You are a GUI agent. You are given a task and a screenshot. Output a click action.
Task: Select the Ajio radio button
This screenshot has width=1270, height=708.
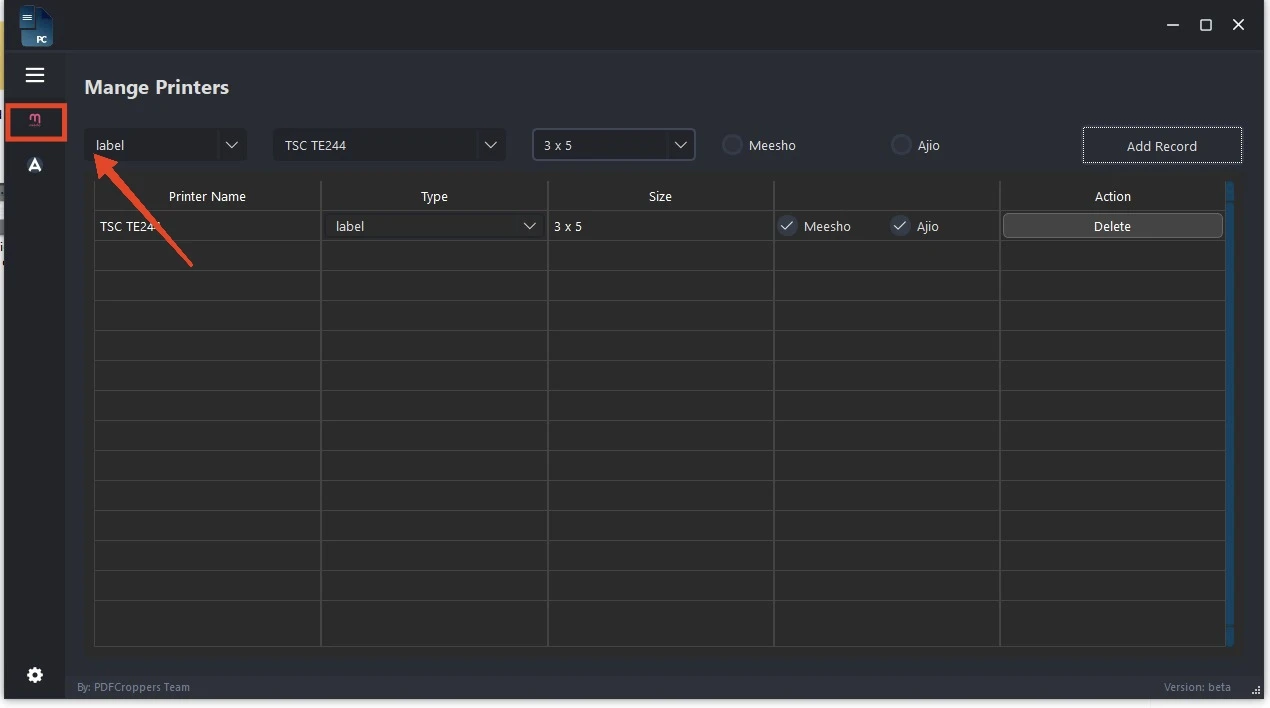click(901, 145)
